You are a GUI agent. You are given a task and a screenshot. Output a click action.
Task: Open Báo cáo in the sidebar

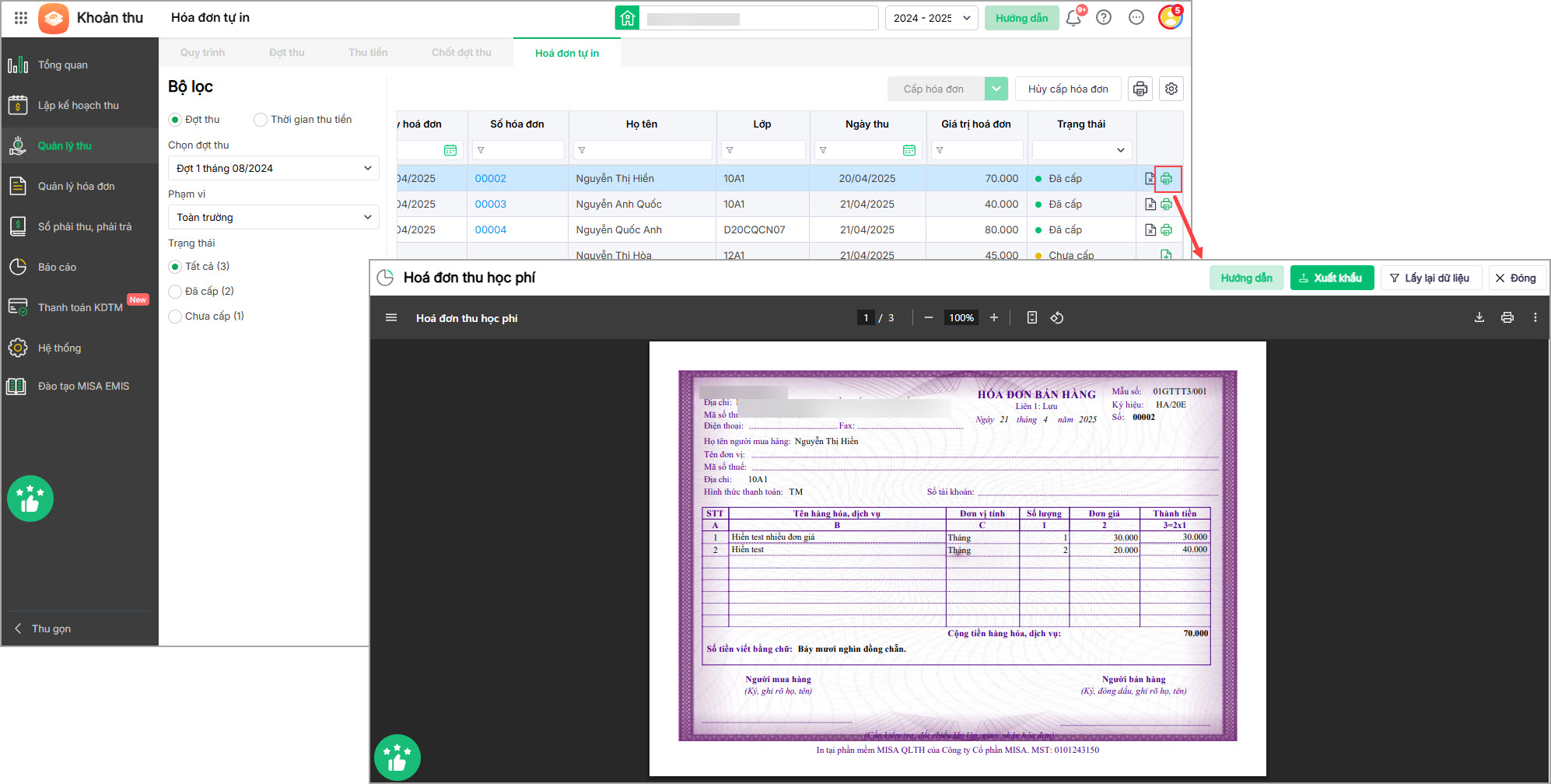pyautogui.click(x=79, y=267)
